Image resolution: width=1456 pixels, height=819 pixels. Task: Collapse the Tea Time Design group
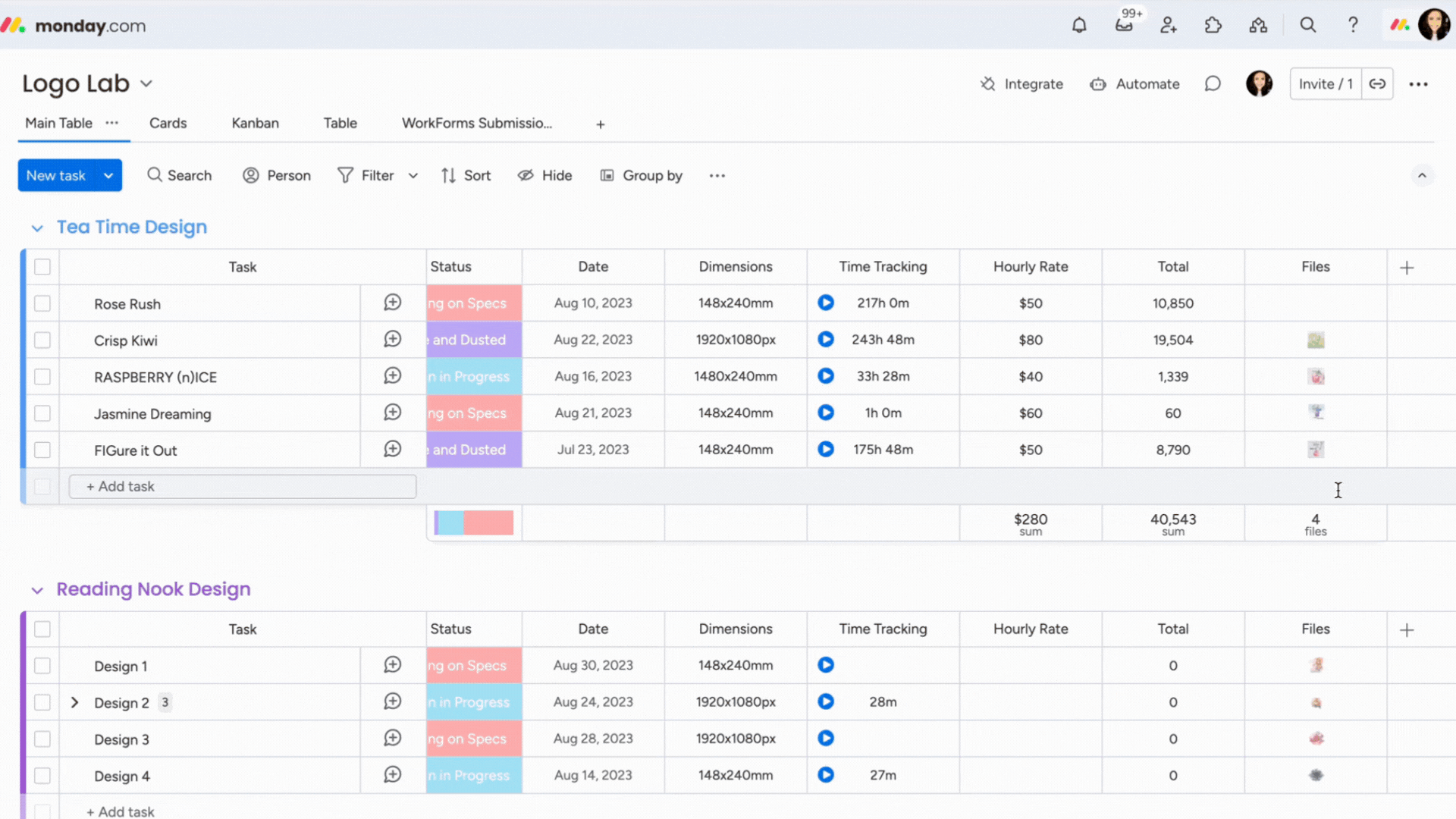[x=37, y=227]
